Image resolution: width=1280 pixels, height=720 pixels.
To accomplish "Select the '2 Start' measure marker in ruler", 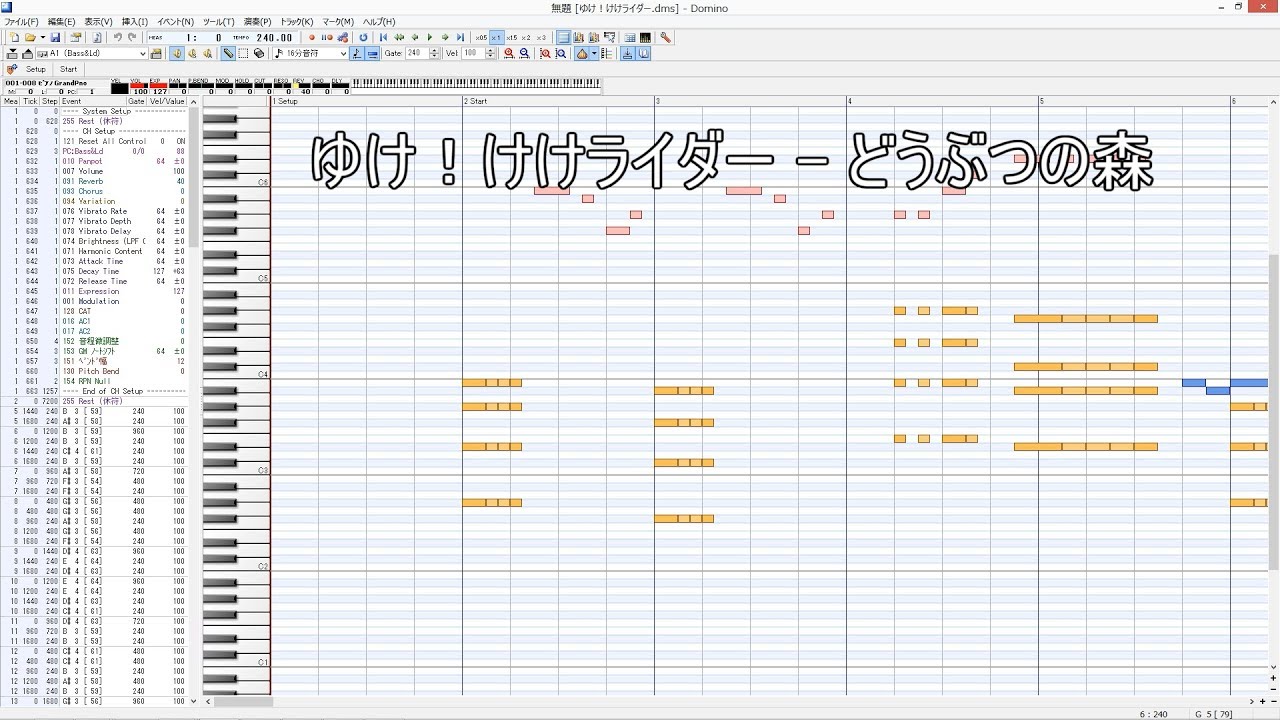I will [476, 101].
